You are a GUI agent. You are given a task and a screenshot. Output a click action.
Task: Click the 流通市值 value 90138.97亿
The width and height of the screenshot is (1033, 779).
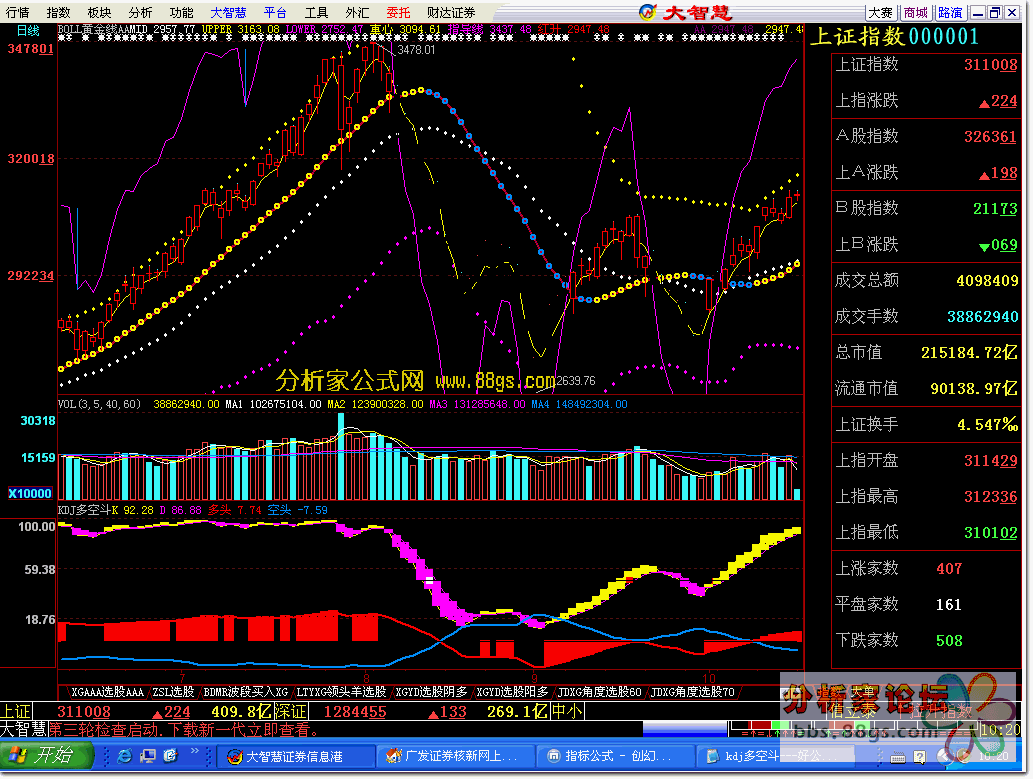[x=974, y=389]
